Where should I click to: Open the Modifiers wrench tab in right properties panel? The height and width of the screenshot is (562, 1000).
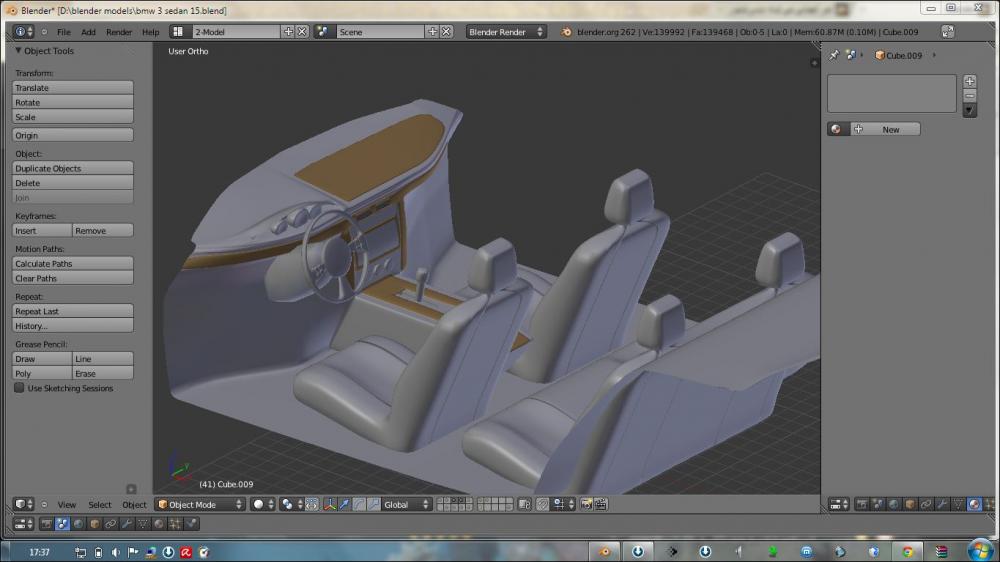941,504
